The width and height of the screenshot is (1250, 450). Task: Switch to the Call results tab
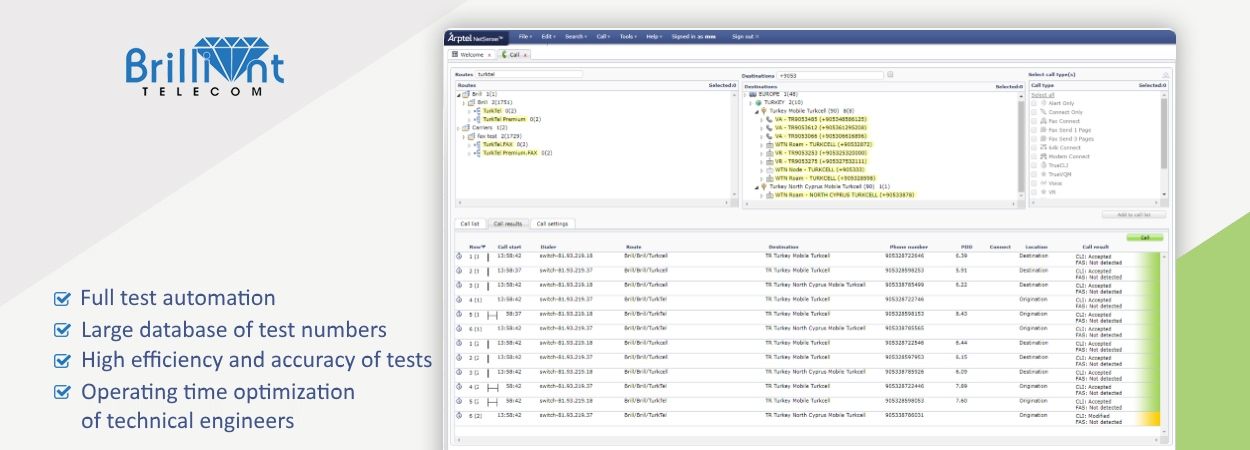pos(508,224)
